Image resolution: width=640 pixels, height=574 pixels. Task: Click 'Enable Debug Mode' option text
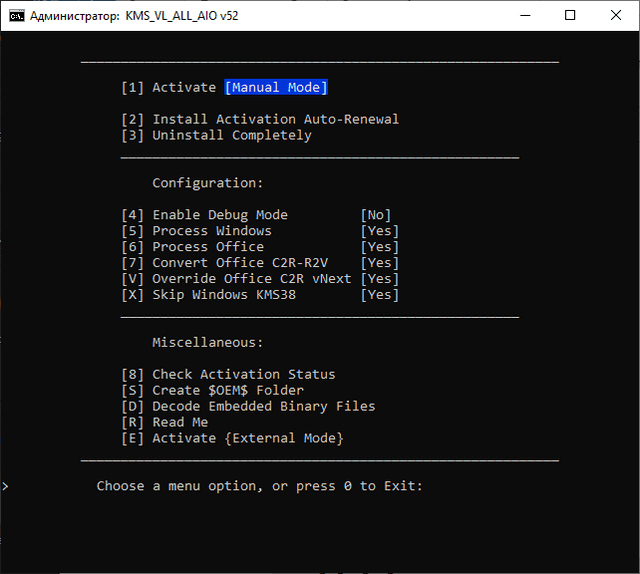click(x=220, y=215)
